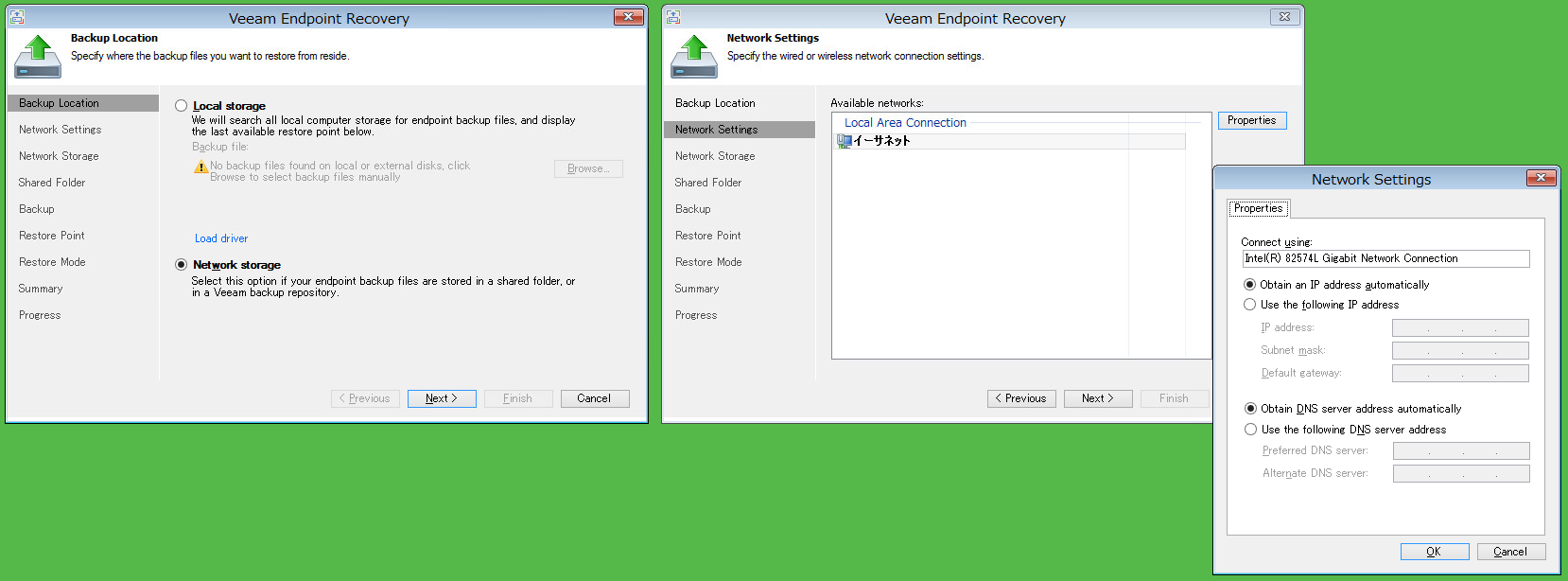Click the Preferred DNS server field
The width and height of the screenshot is (1568, 581).
[1461, 451]
